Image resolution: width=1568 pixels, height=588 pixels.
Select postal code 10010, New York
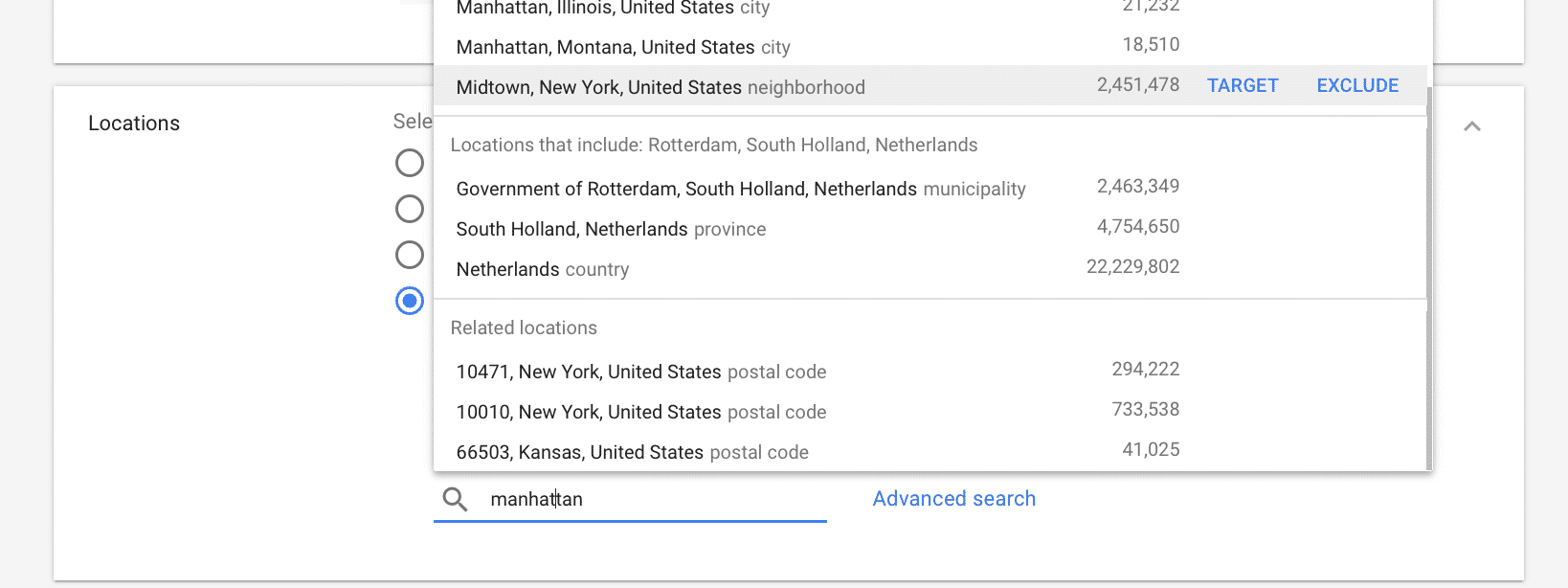pos(930,411)
